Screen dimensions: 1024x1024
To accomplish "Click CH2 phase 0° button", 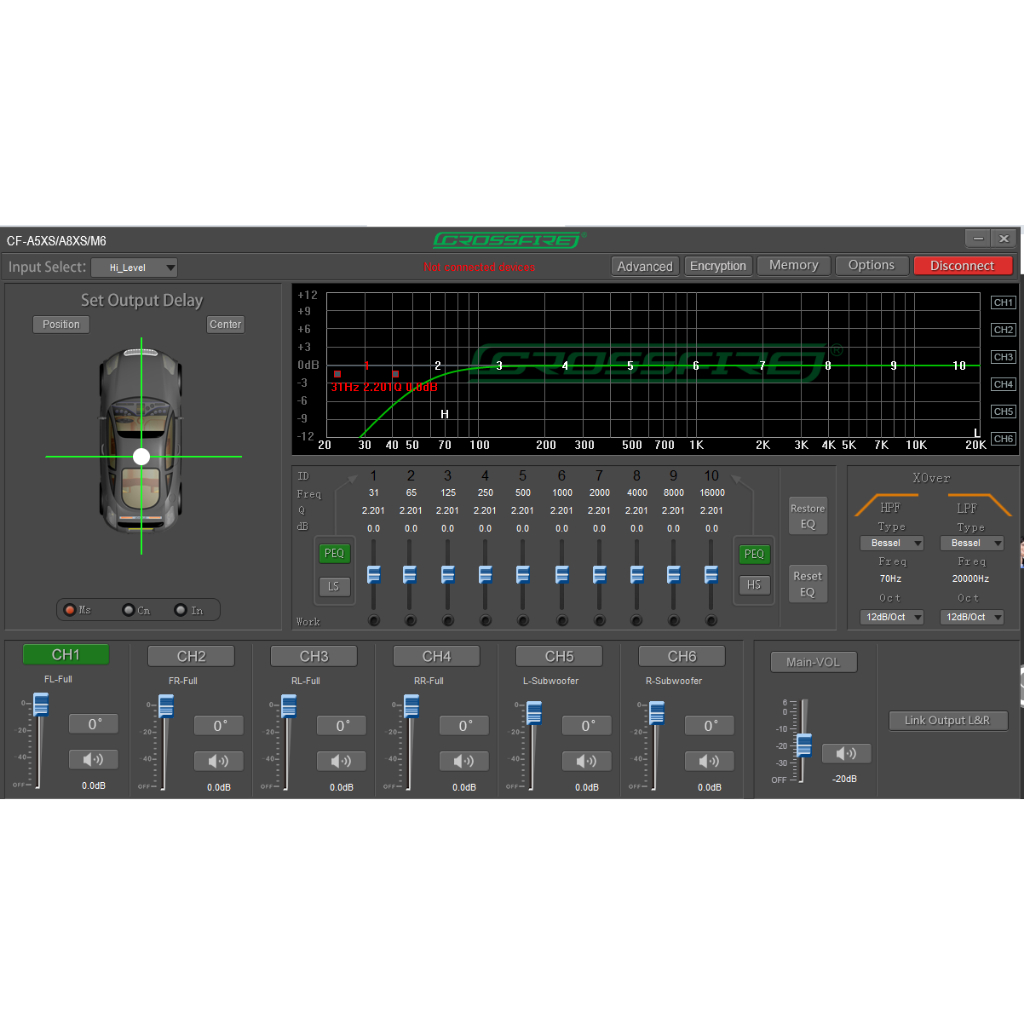I will (219, 726).
